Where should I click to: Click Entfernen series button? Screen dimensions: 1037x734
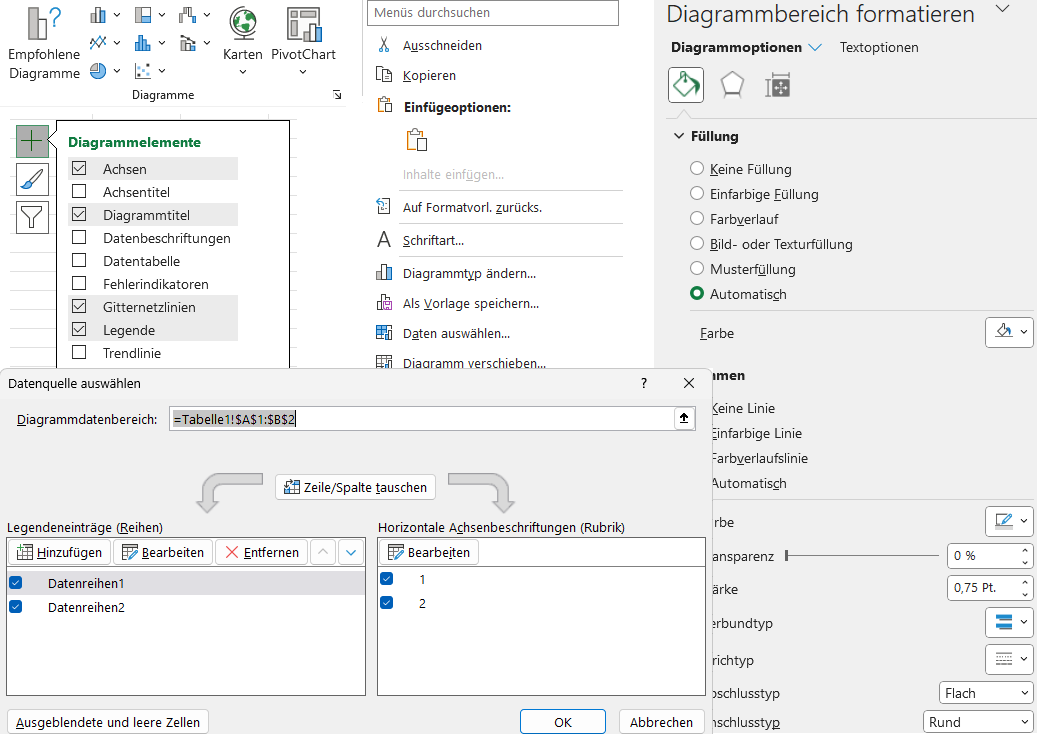click(x=262, y=552)
